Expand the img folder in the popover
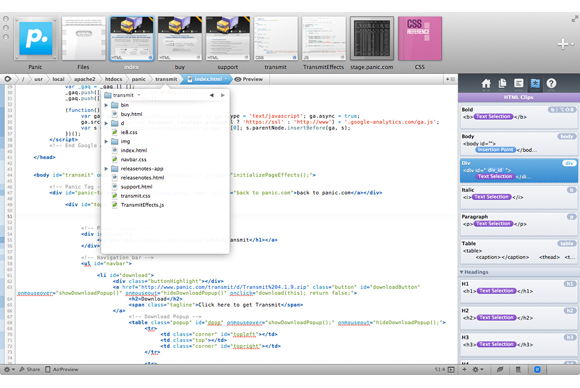 [x=106, y=141]
